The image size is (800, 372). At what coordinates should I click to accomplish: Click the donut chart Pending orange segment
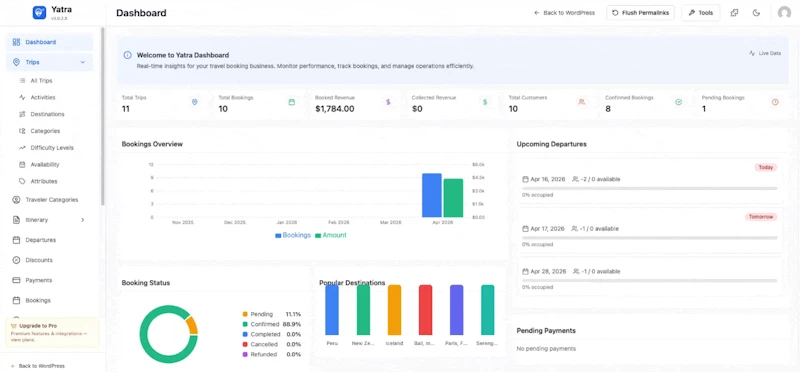tap(191, 325)
